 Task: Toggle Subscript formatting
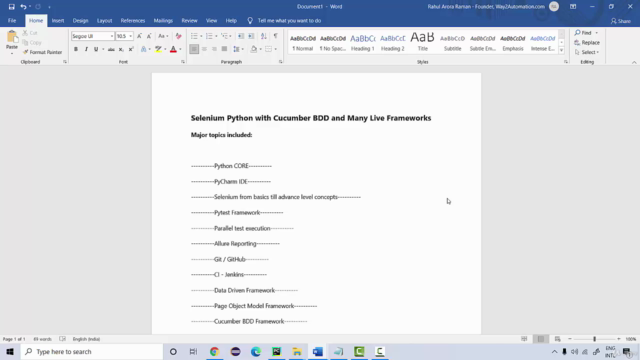[x=121, y=49]
